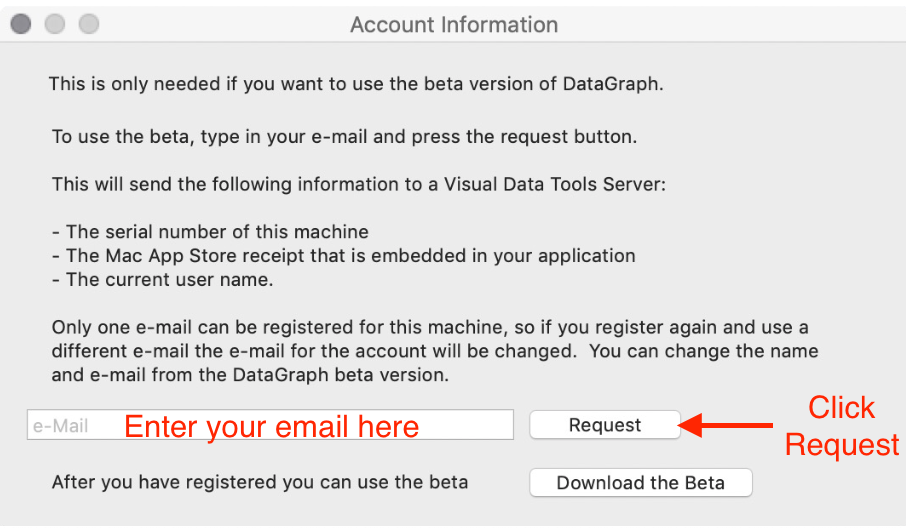The image size is (906, 528).
Task: Select the "This is only needed" sentence
Action: click(x=356, y=84)
